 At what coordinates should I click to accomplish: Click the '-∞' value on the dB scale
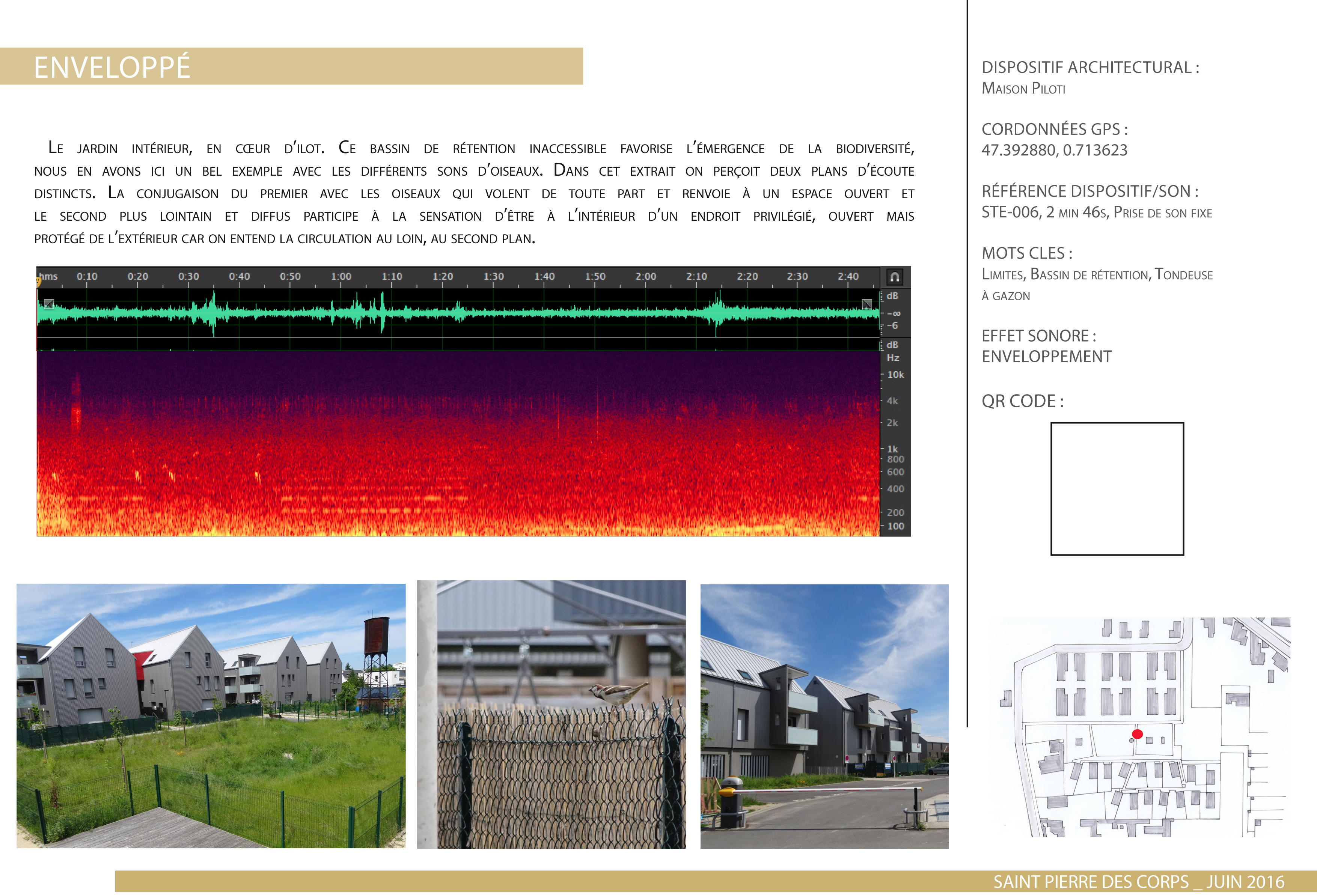894,313
